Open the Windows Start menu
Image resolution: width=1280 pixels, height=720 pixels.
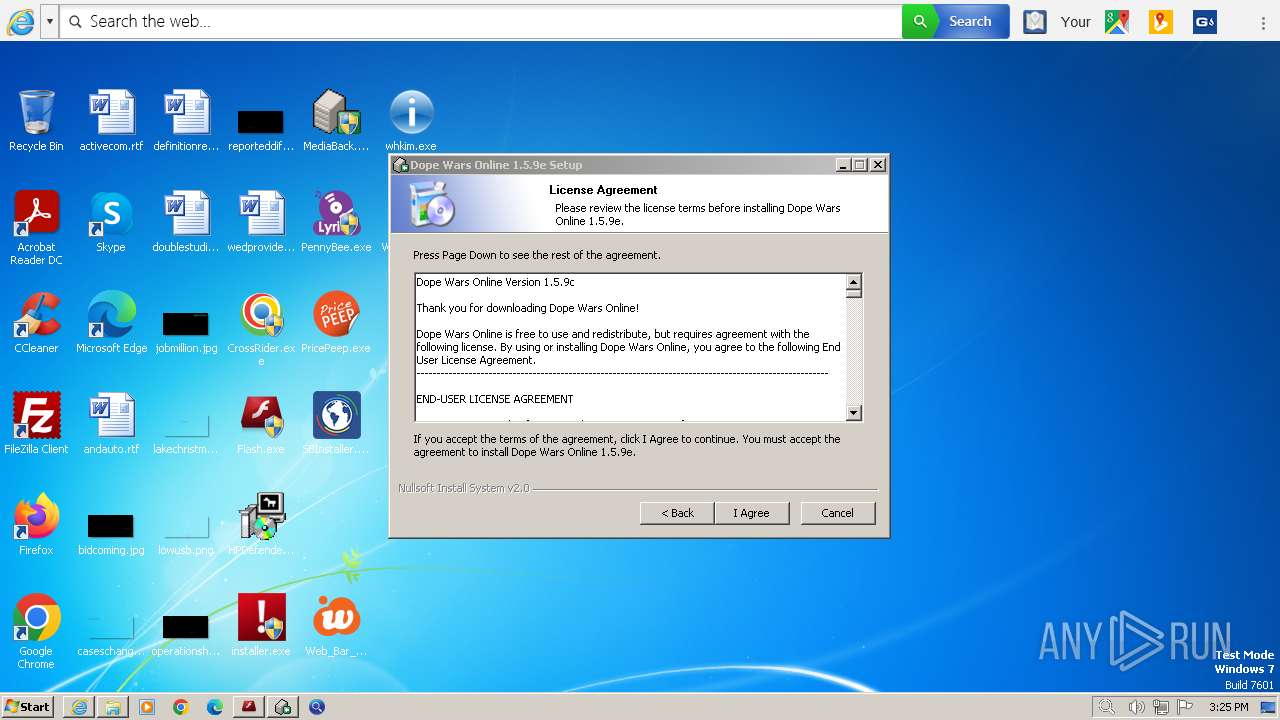coord(27,707)
